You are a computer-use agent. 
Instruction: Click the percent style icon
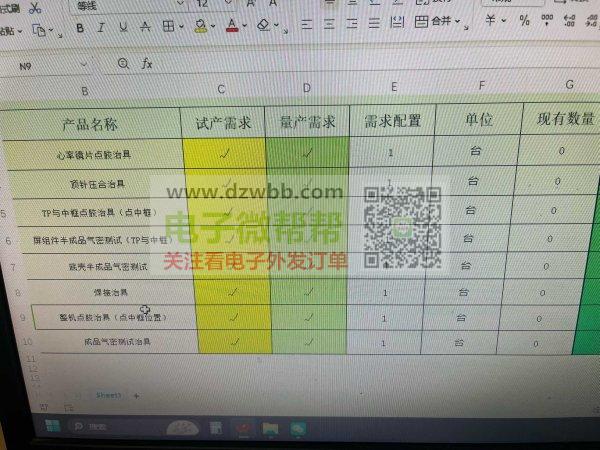click(x=524, y=21)
